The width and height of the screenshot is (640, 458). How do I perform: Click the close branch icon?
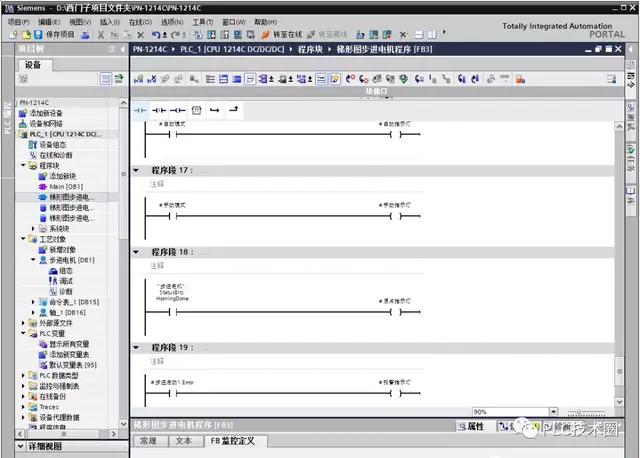(x=234, y=109)
